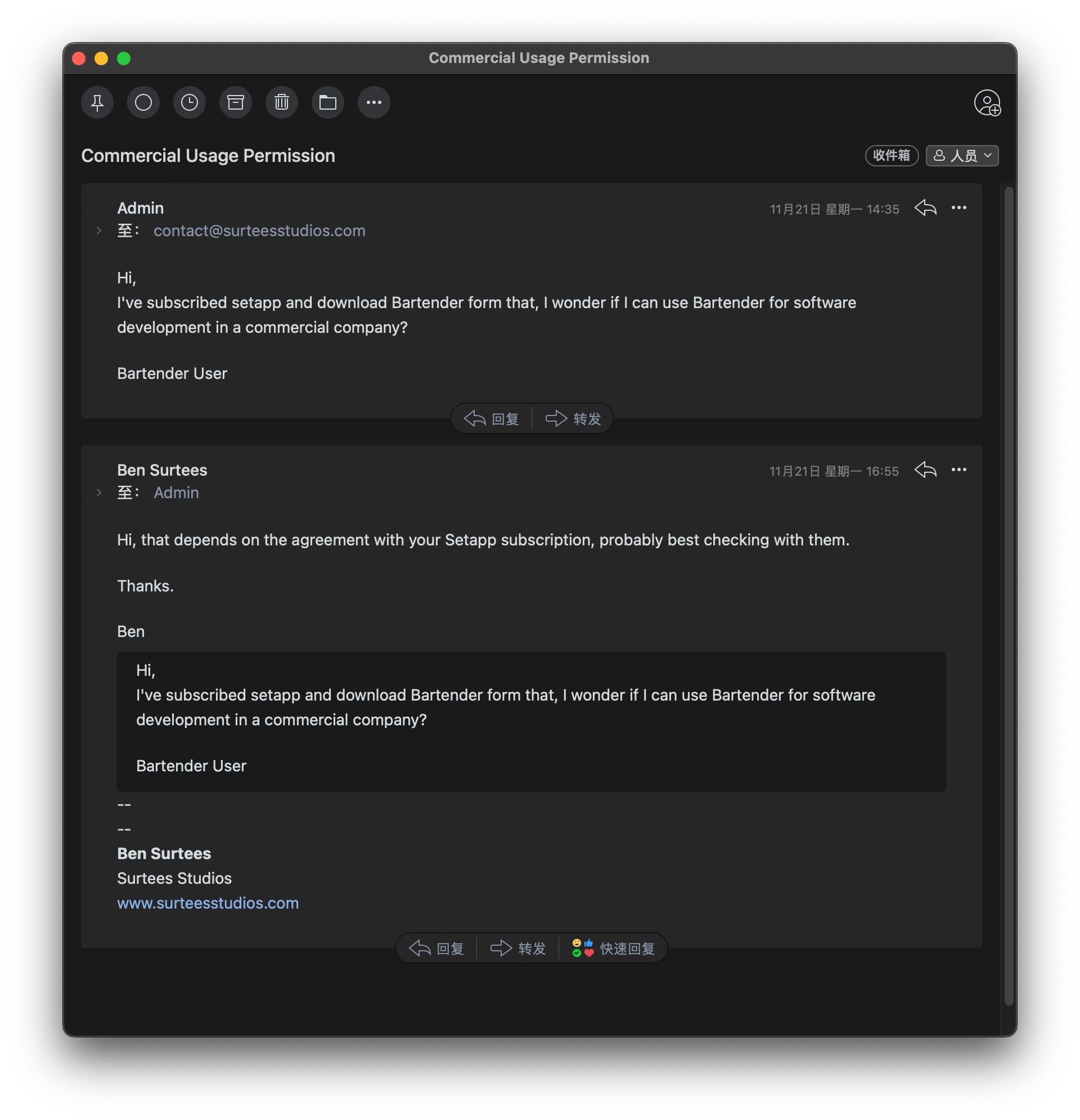
Task: Click the vertical scrollbar on the right
Action: [x=1009, y=594]
